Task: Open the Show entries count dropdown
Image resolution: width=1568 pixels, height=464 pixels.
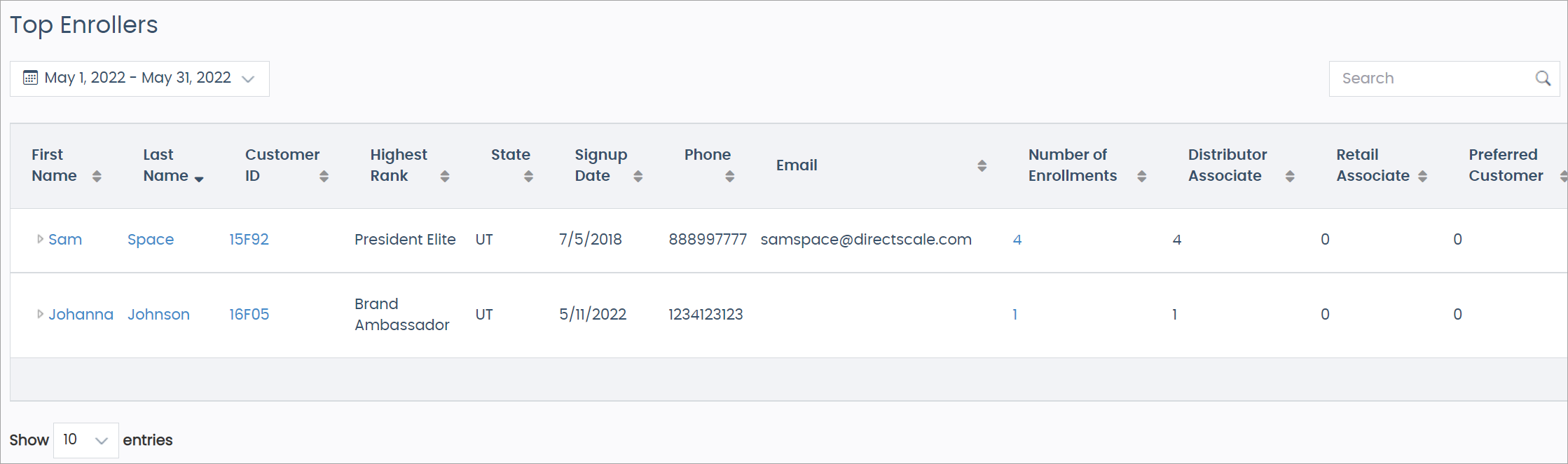Action: (x=85, y=440)
